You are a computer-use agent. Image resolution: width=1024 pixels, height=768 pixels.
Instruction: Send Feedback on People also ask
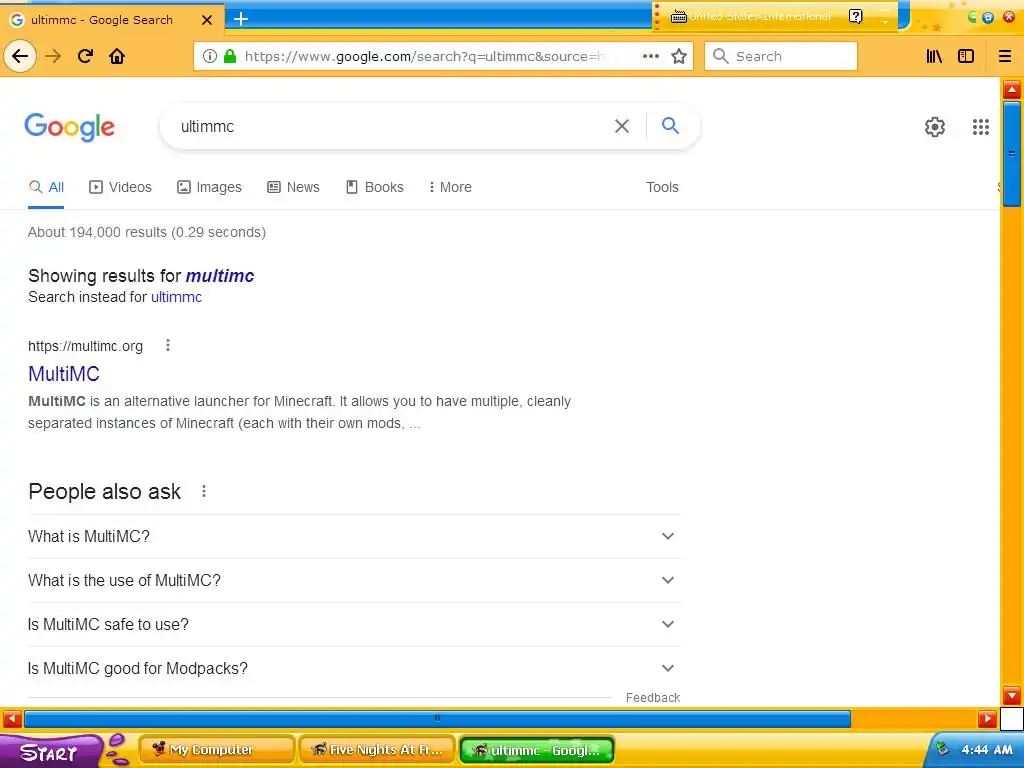point(652,697)
